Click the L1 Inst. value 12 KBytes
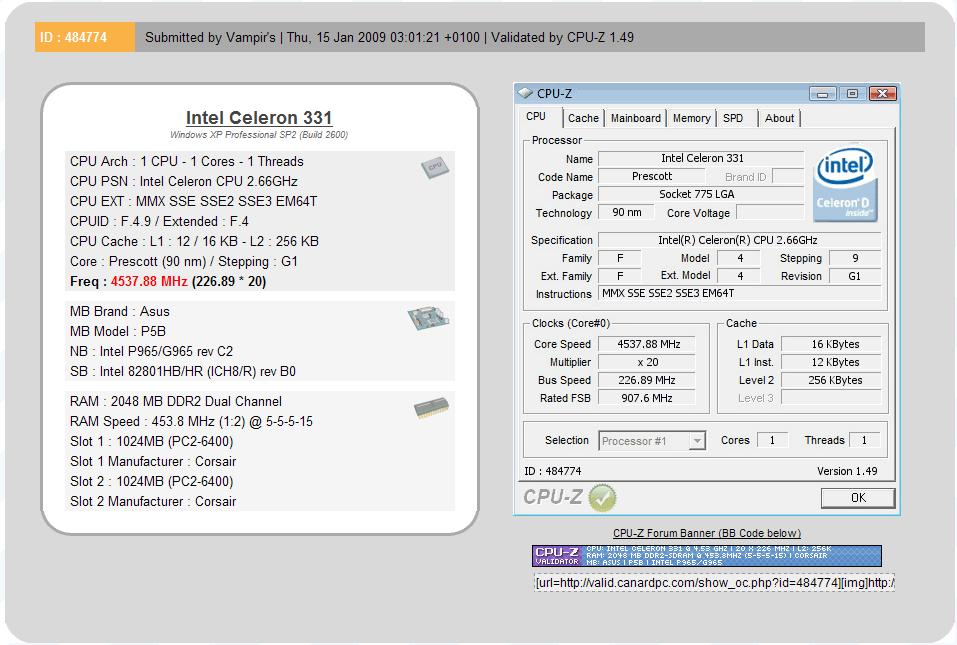 click(831, 362)
